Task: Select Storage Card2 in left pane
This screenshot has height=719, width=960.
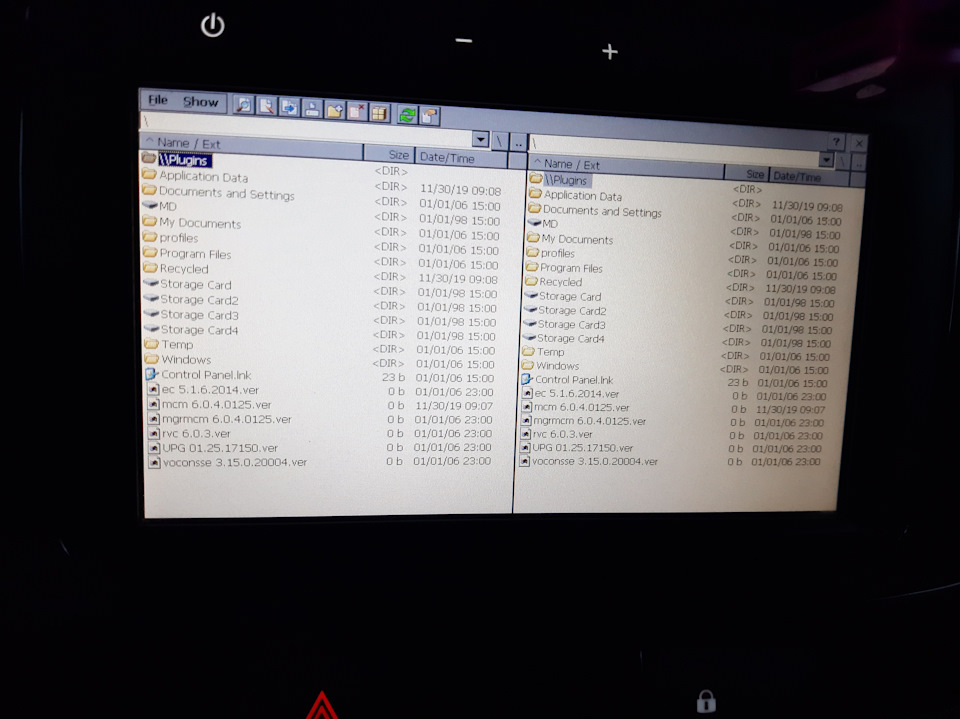Action: (191, 299)
